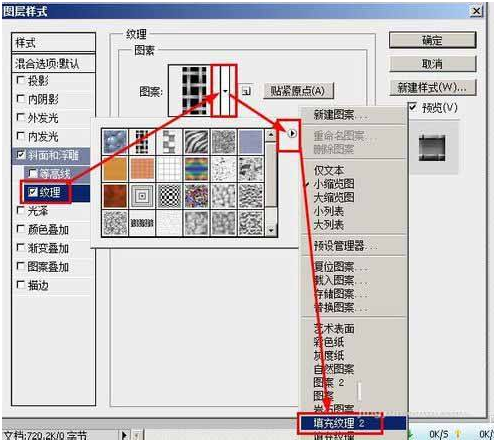
Task: Click the 新建样式(W)... button
Action: click(433, 88)
